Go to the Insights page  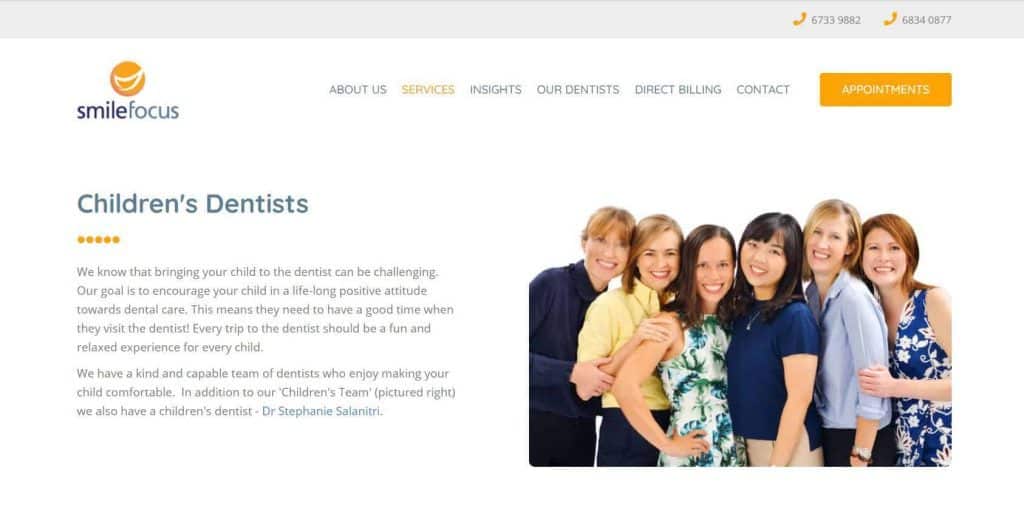(496, 89)
